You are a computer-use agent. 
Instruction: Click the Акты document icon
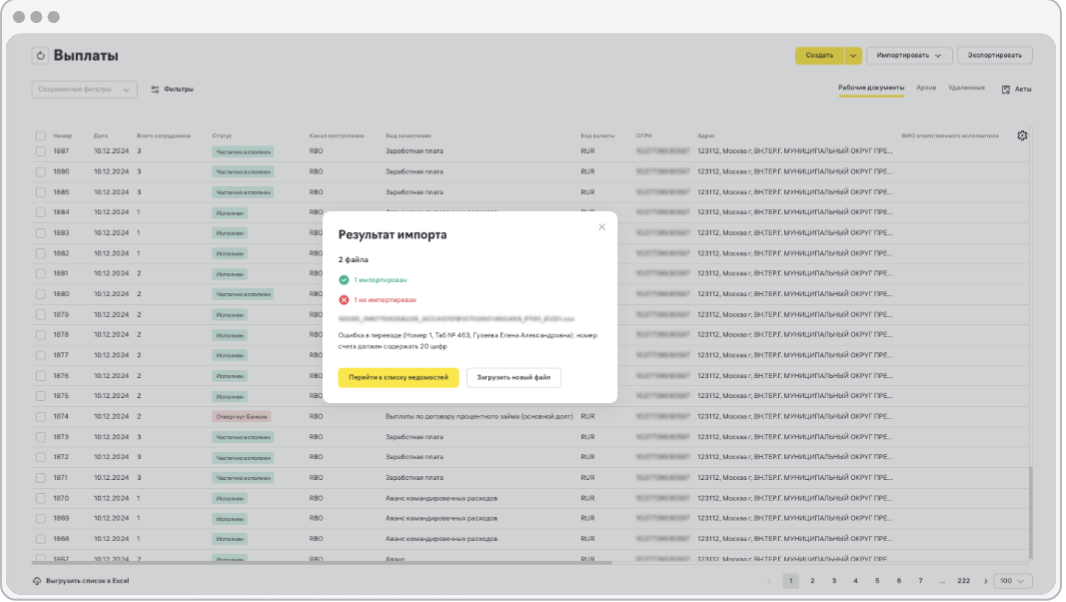click(1006, 90)
